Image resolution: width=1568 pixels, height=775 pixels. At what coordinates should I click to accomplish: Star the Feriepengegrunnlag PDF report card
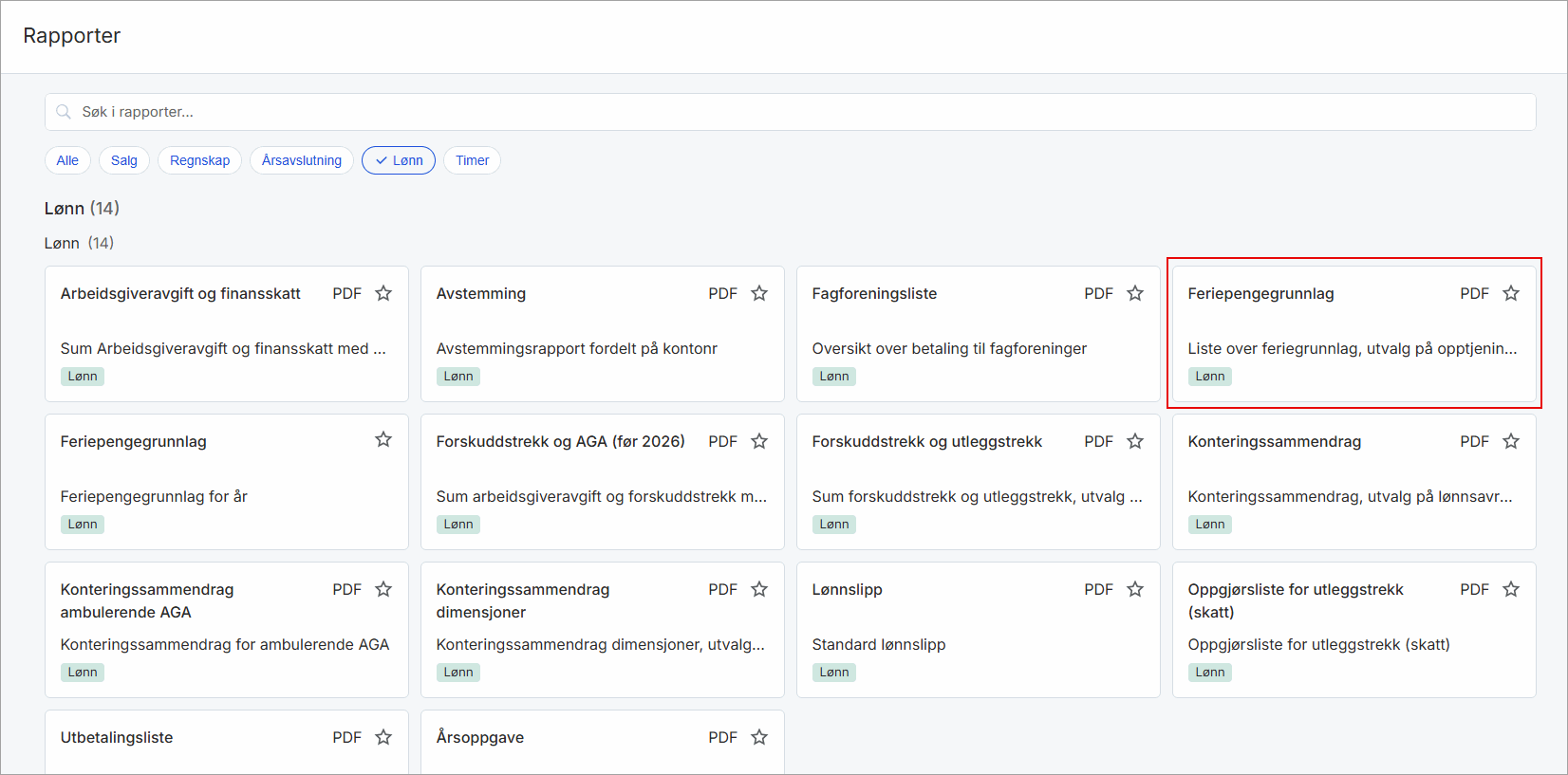pyautogui.click(x=1511, y=293)
